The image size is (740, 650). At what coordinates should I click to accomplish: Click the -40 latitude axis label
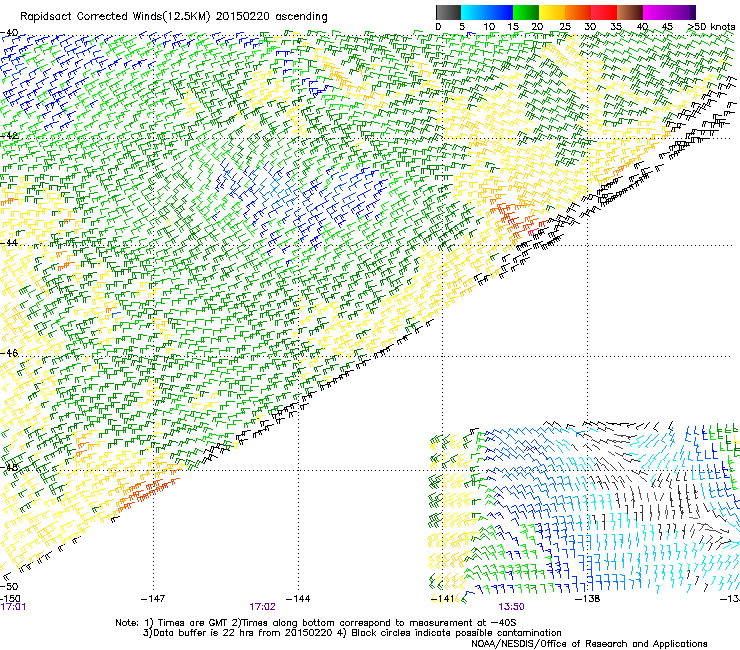click(x=9, y=33)
